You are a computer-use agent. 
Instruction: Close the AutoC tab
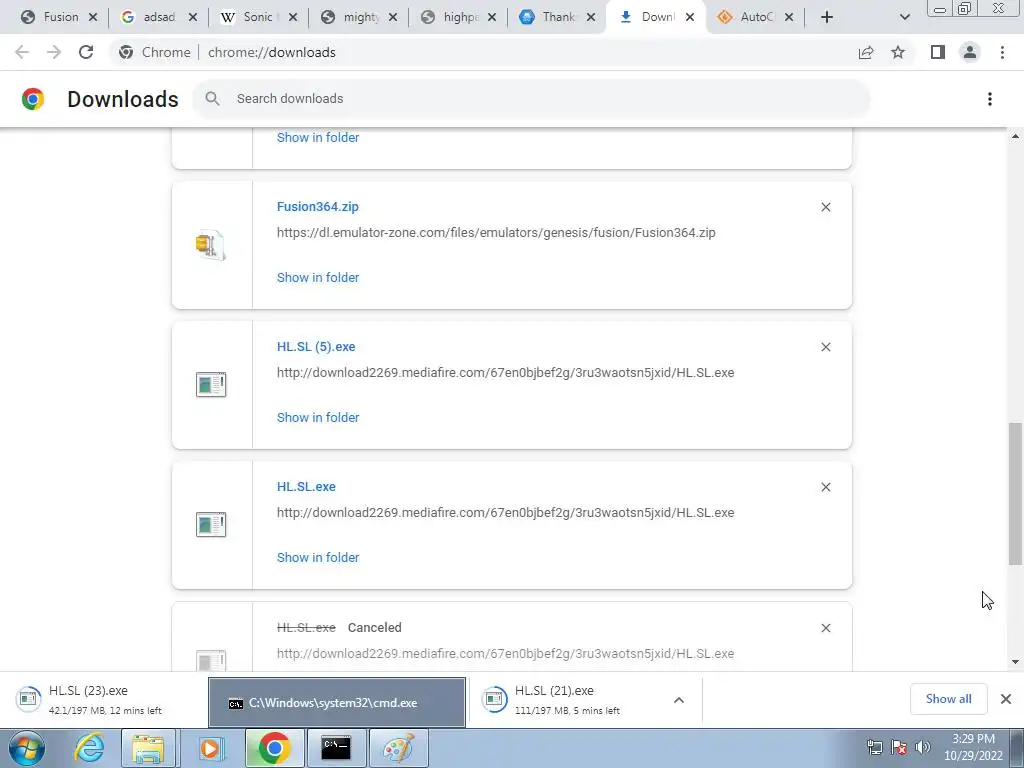tap(789, 18)
